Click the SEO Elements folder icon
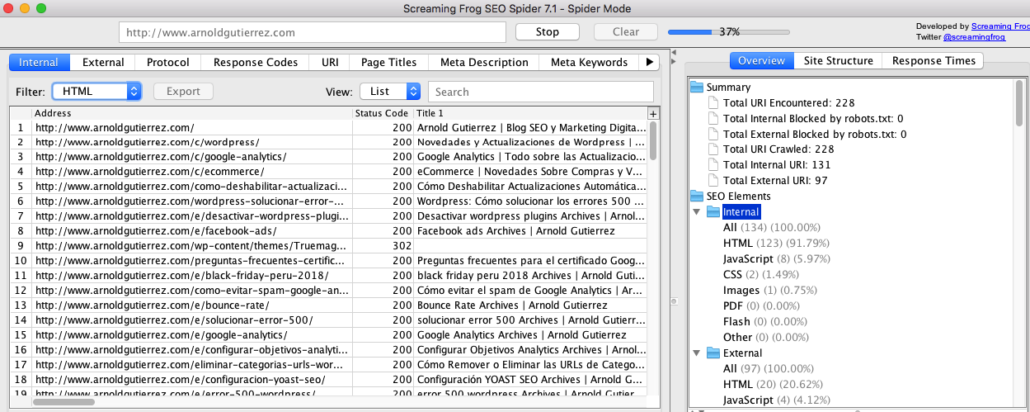This screenshot has height=412, width=1030. click(696, 196)
